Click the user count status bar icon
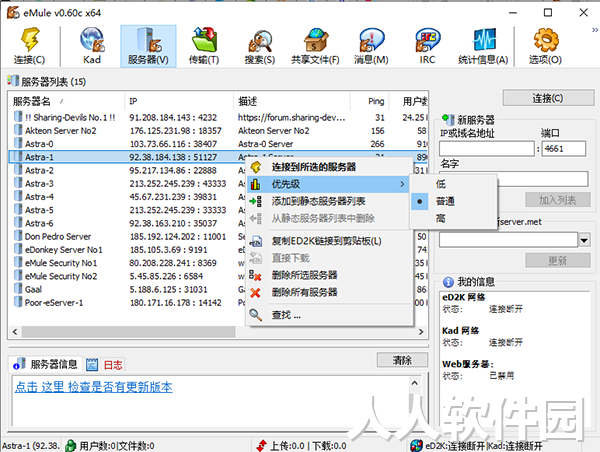This screenshot has height=452, width=600. coord(71,445)
